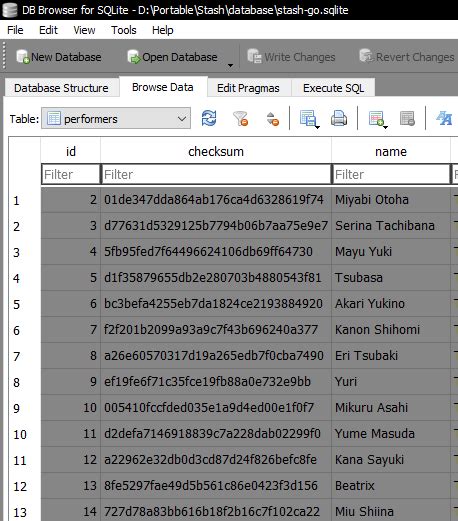458x521 pixels.
Task: Open the Edit menu
Action: point(48,30)
